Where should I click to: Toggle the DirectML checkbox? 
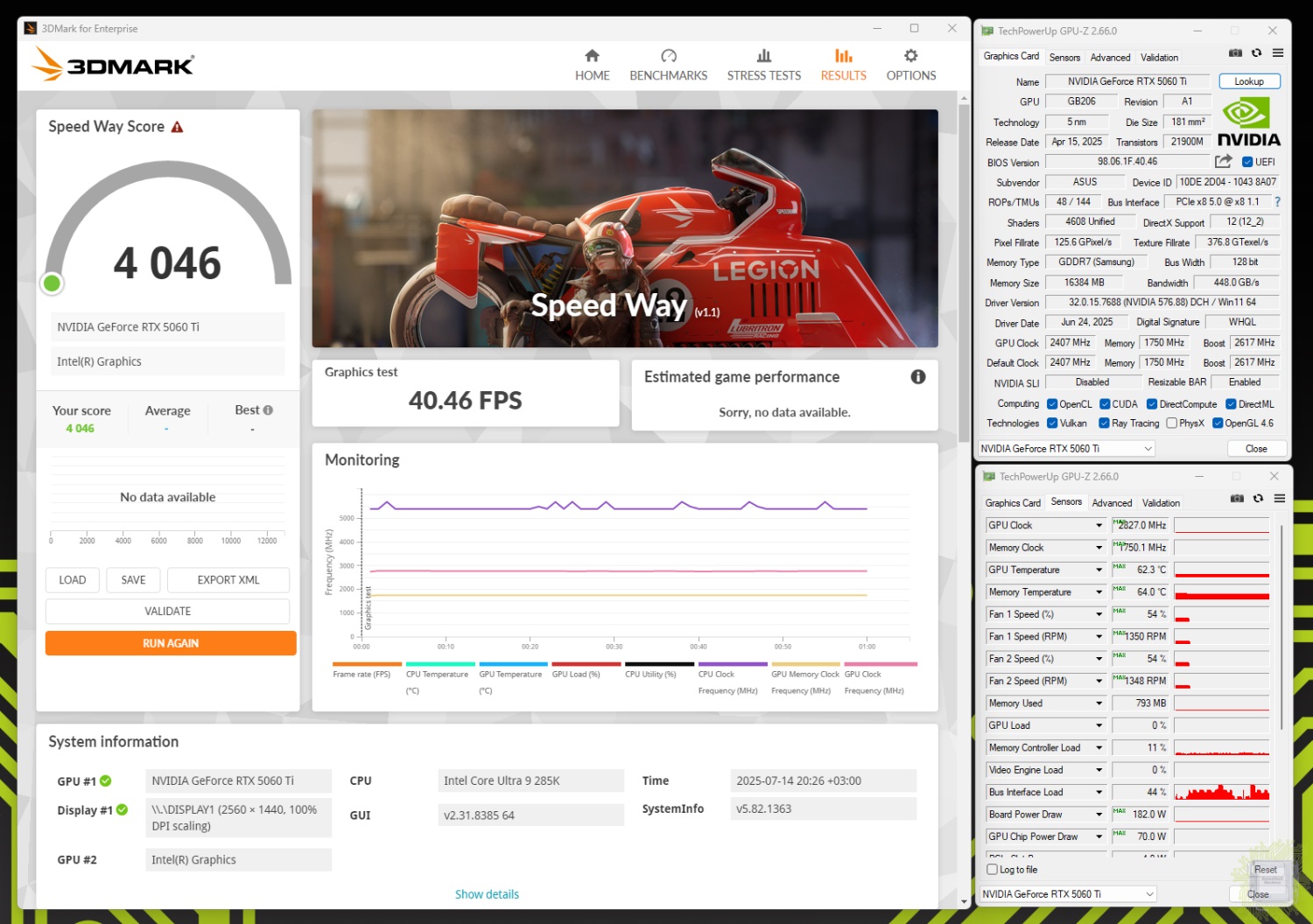pyautogui.click(x=1231, y=404)
